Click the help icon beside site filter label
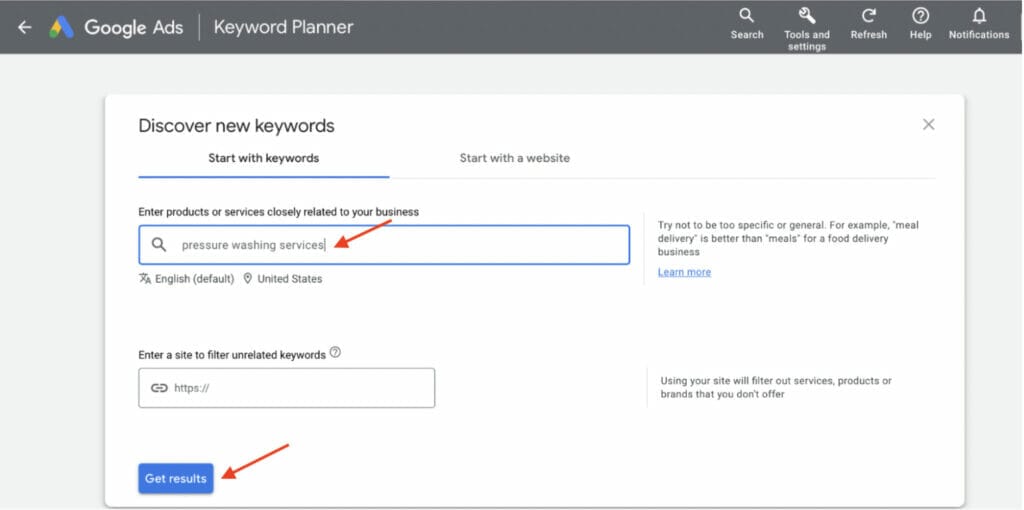This screenshot has width=1024, height=510. 335,353
